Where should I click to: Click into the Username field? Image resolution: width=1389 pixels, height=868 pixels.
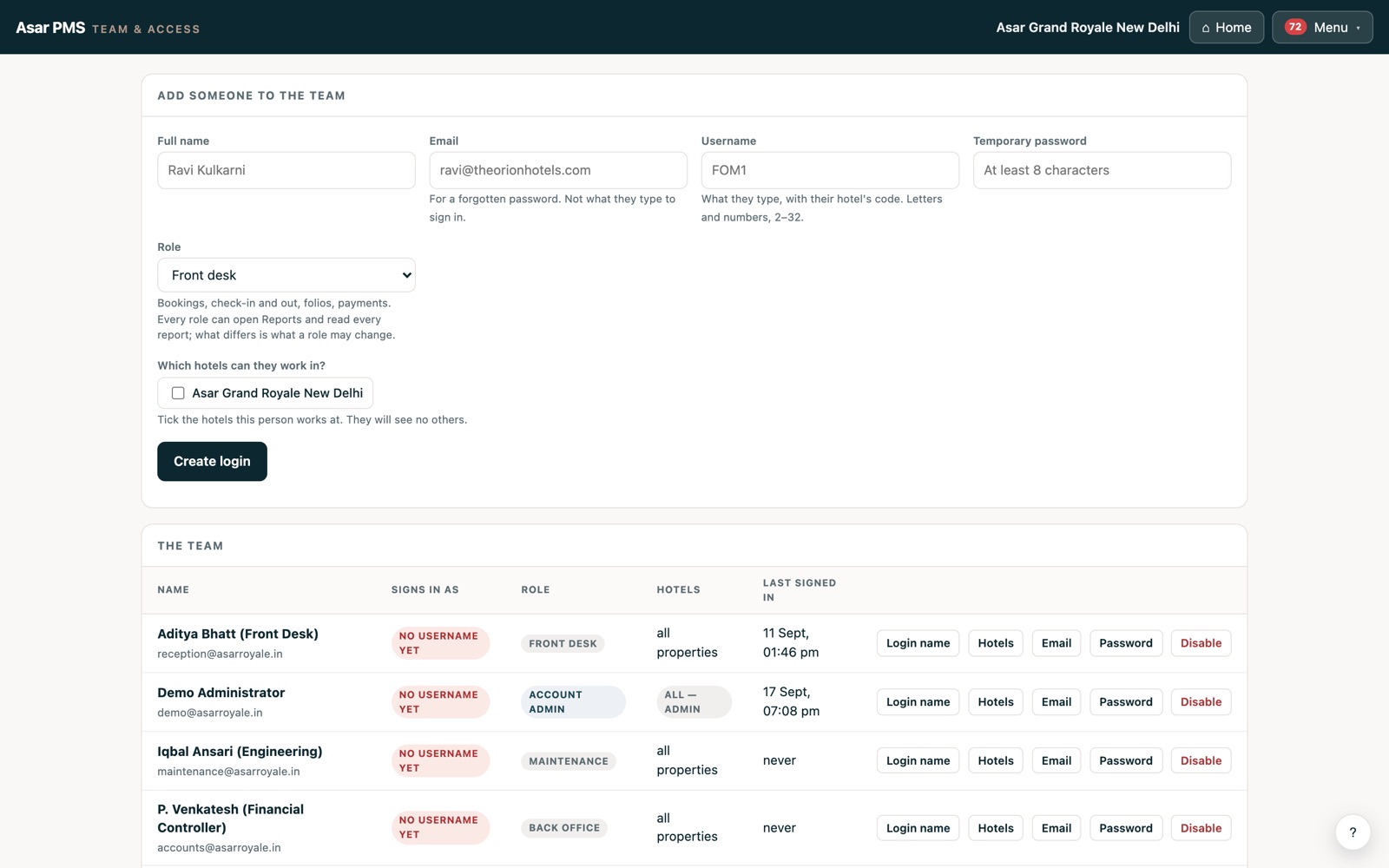tap(830, 170)
